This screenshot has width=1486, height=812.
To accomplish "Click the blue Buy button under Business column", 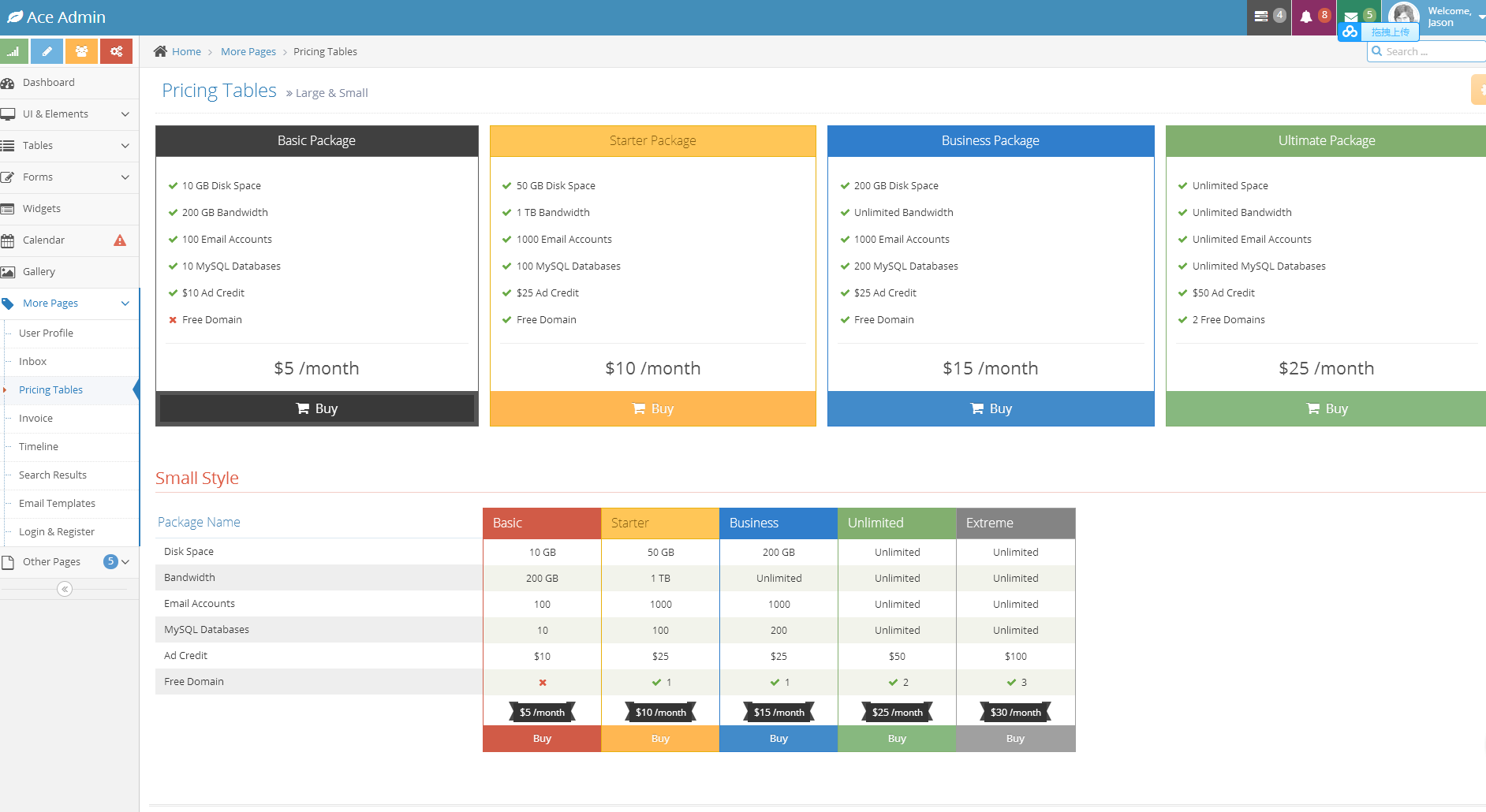I will pyautogui.click(x=778, y=739).
